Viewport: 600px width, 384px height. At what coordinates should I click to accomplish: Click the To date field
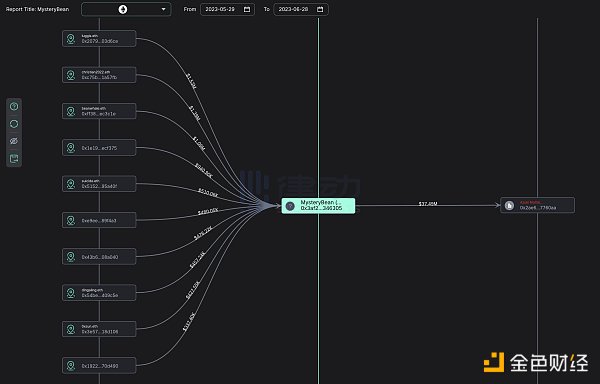pos(301,9)
